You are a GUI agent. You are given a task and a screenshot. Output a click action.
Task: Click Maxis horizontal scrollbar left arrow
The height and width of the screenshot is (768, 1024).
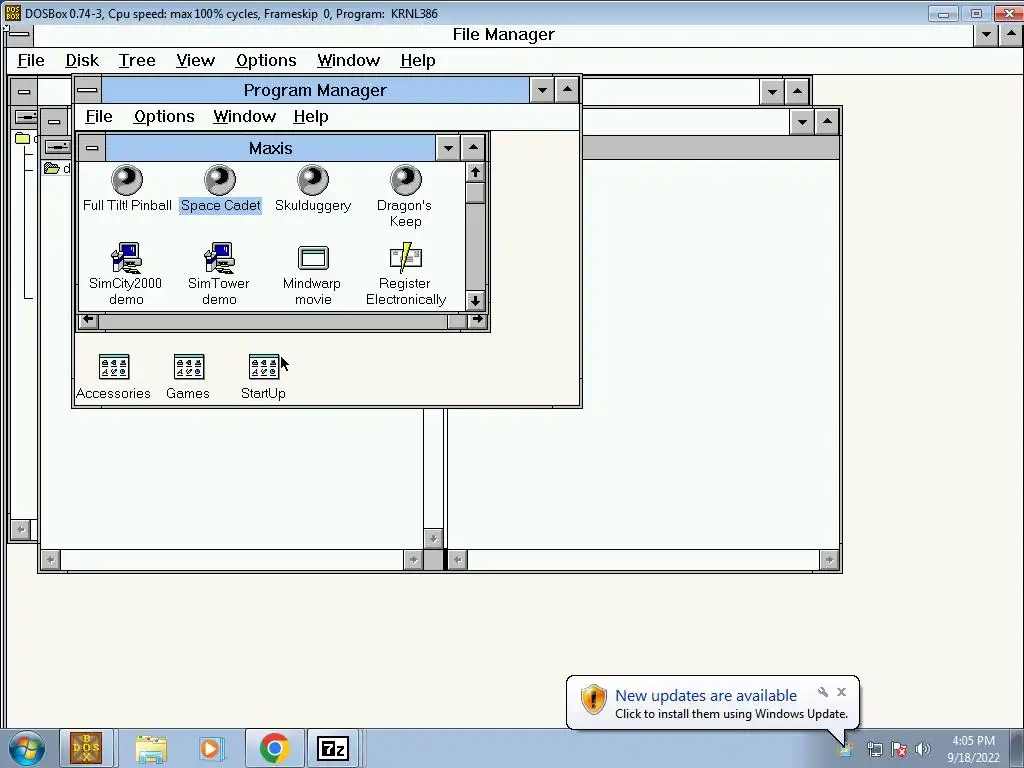88,320
